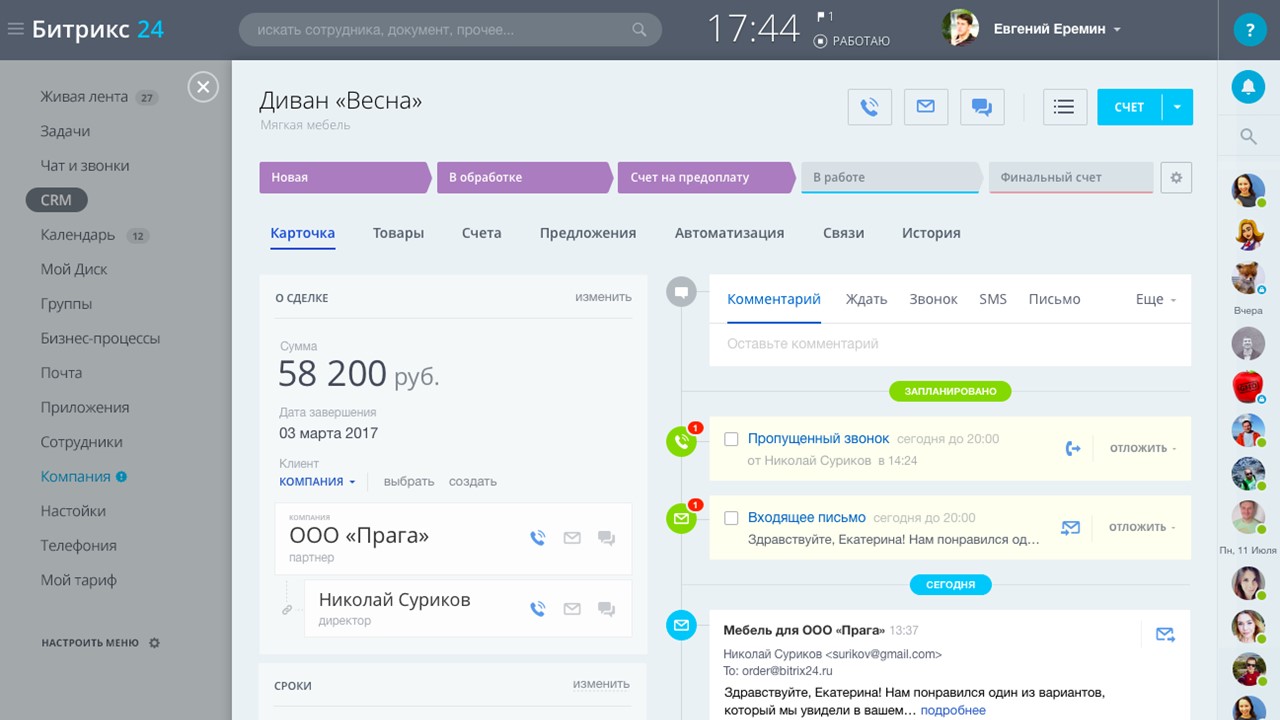Screen dimensions: 1280x720
Task: Open отложить dropdown for Входящее письмо
Action: tap(1143, 527)
